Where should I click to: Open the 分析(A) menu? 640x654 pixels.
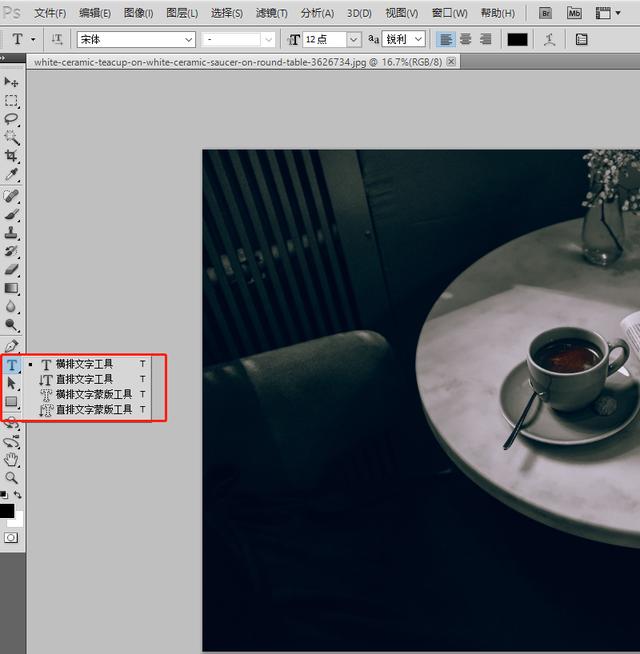point(317,13)
